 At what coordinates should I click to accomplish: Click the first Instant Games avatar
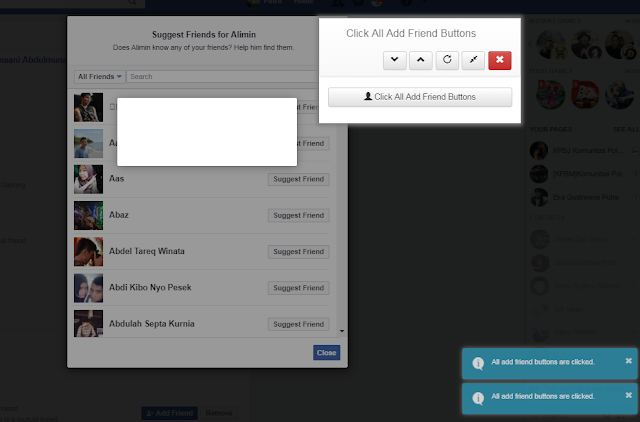[x=551, y=44]
